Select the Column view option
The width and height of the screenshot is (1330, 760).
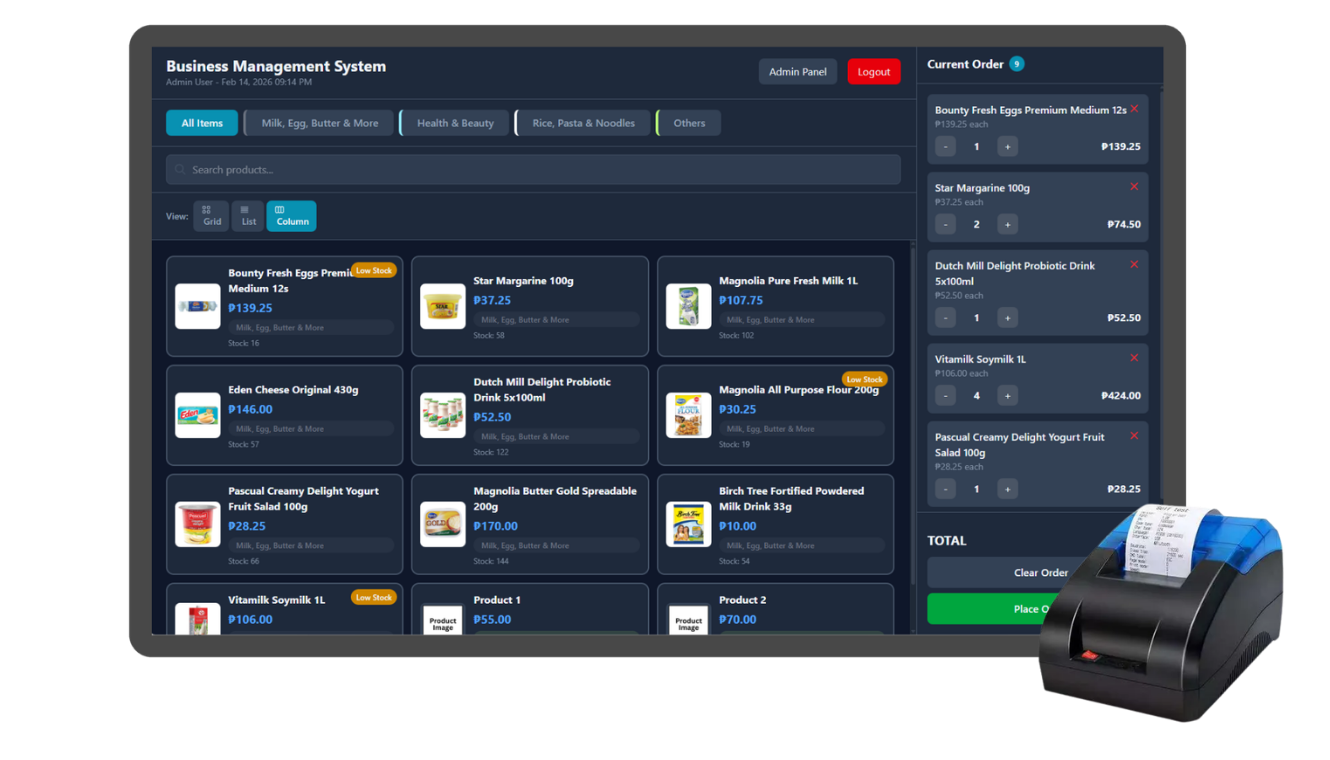click(291, 216)
